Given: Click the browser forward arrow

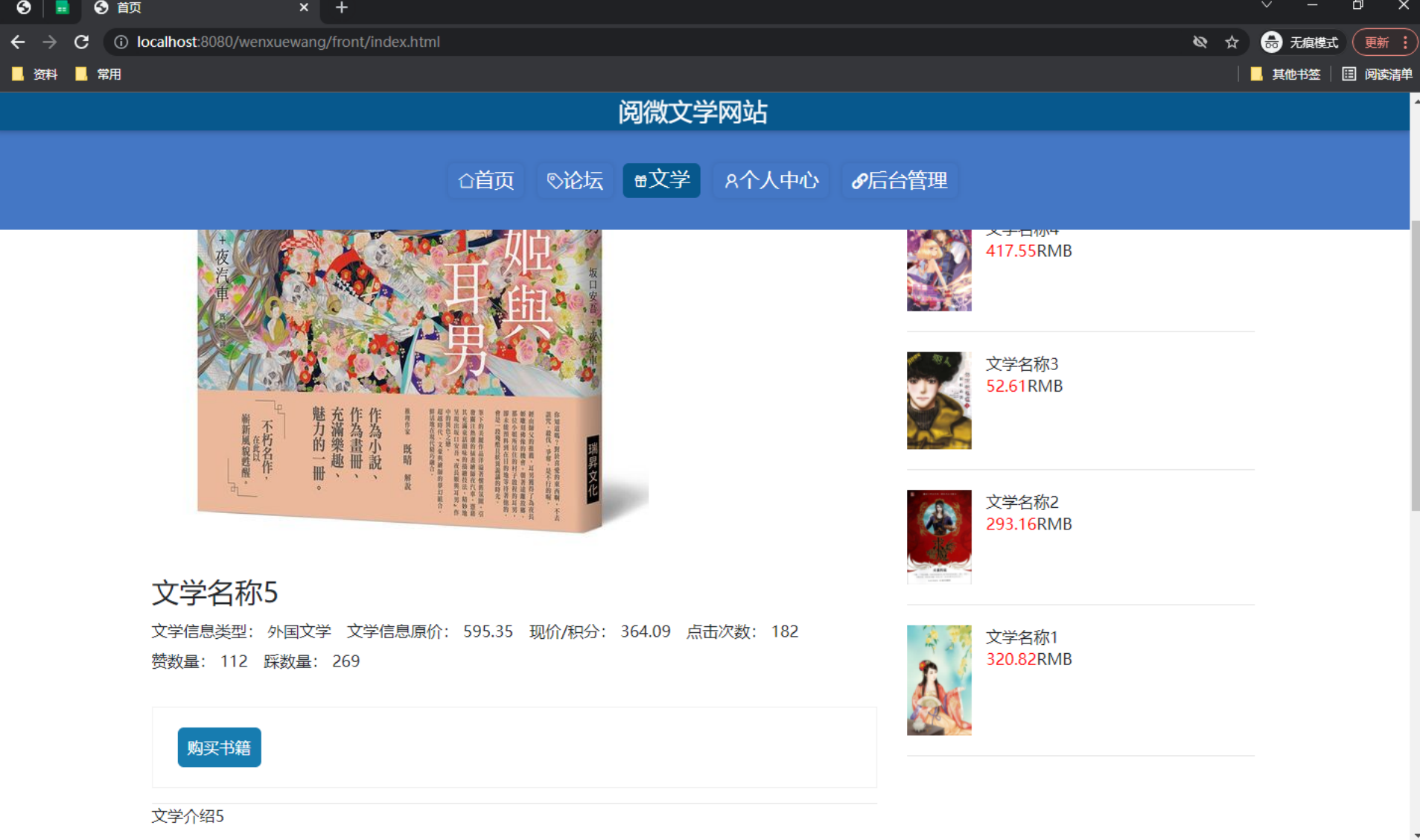Looking at the screenshot, I should [x=50, y=42].
